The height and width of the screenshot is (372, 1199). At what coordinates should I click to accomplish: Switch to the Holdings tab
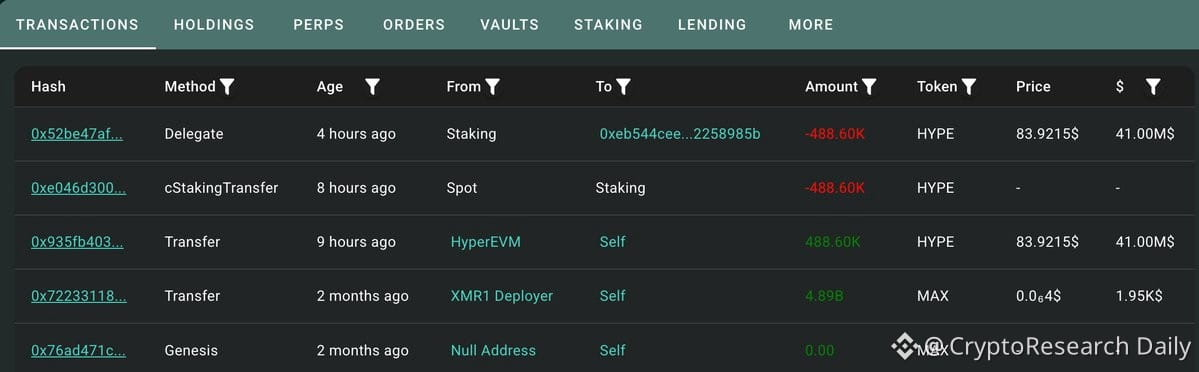tap(214, 24)
